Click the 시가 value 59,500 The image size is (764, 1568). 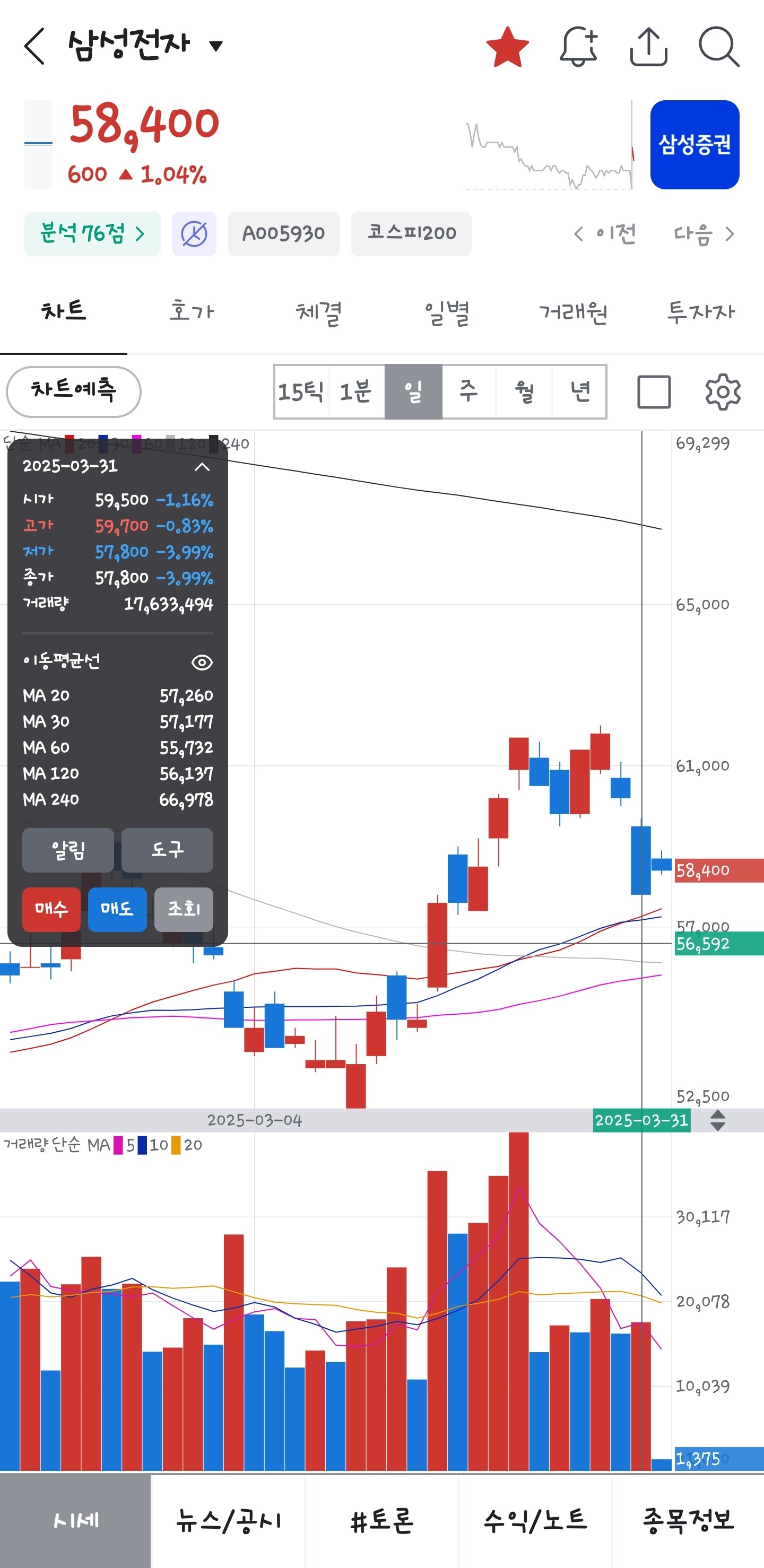click(x=121, y=501)
